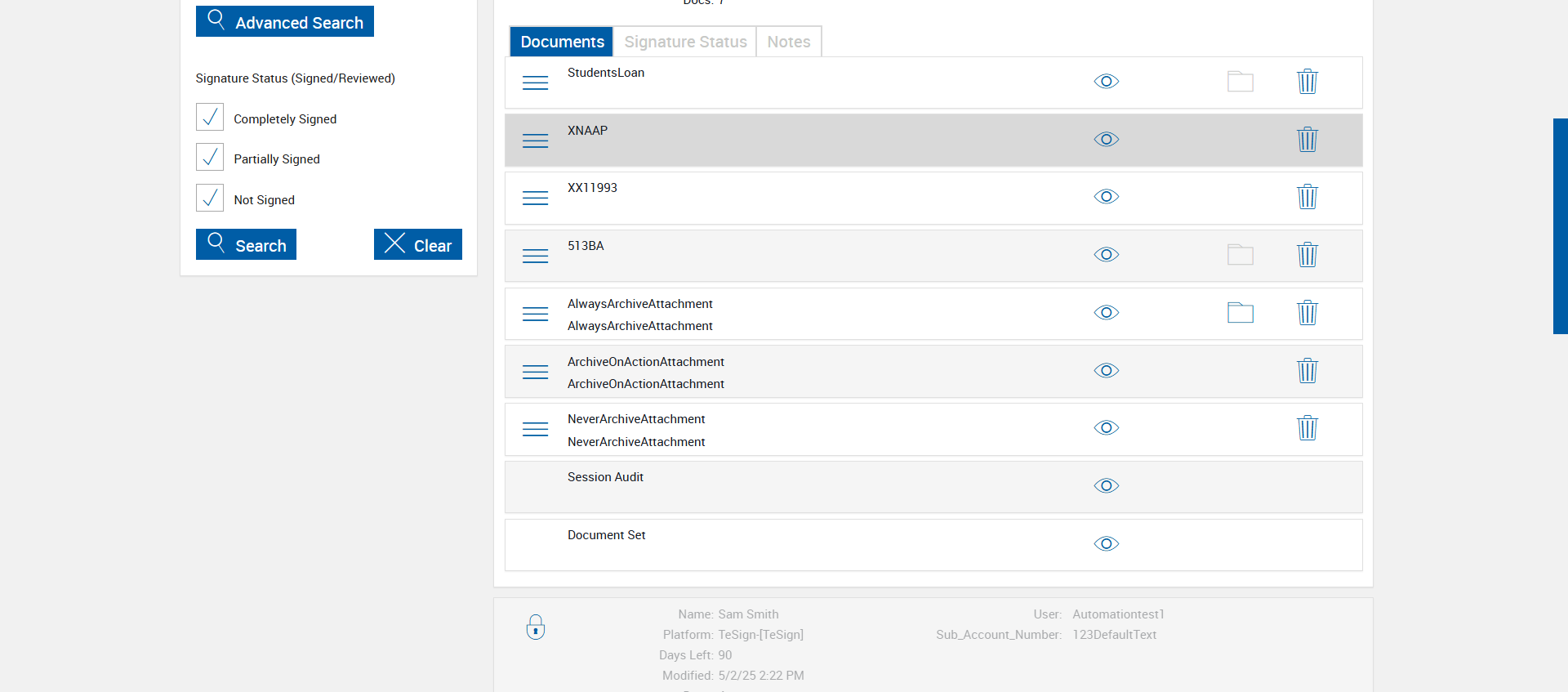Go to the Notes tab
Screen dimensions: 1568x692
click(789, 42)
